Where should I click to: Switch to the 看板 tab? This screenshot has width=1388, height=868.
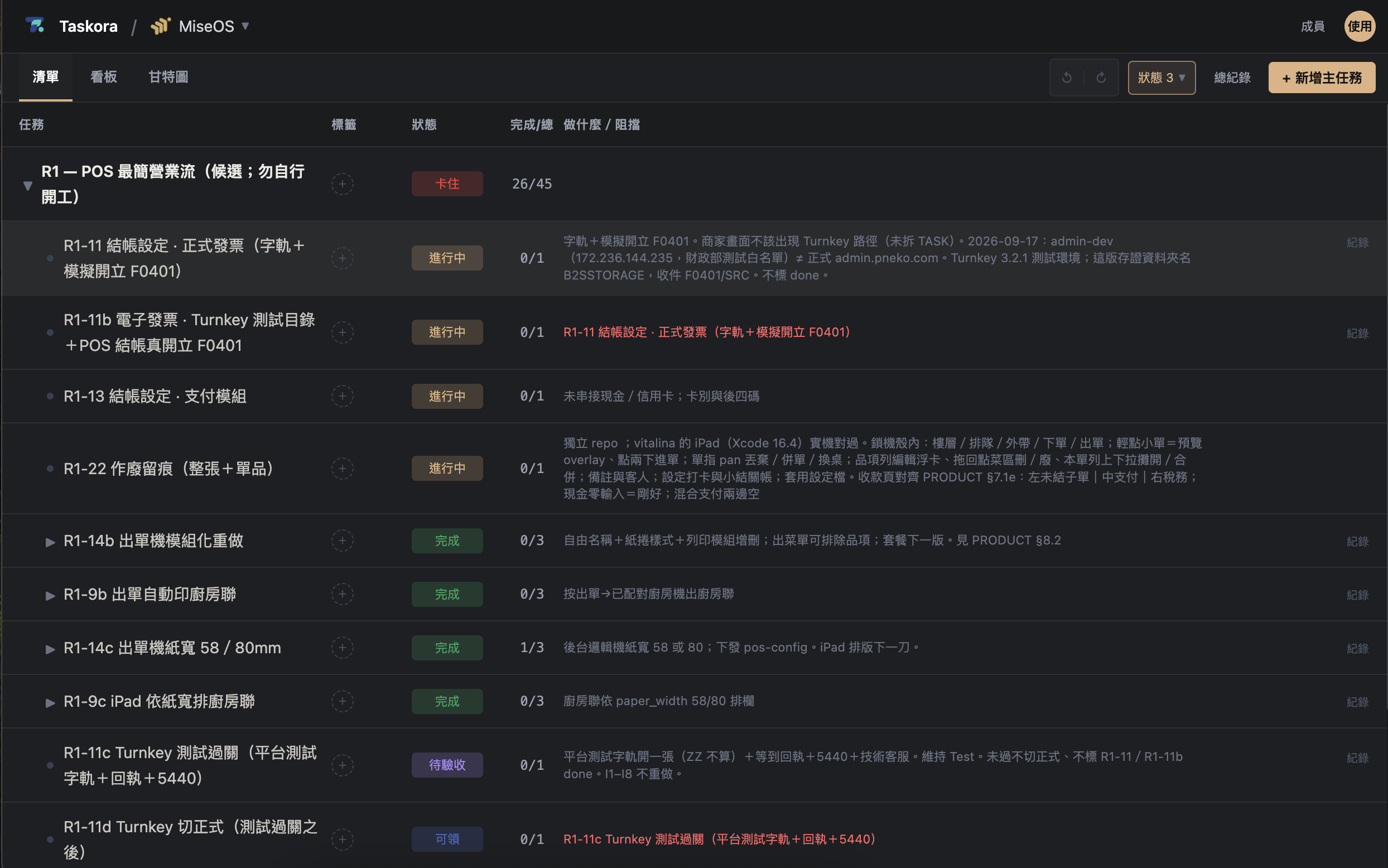coord(103,77)
